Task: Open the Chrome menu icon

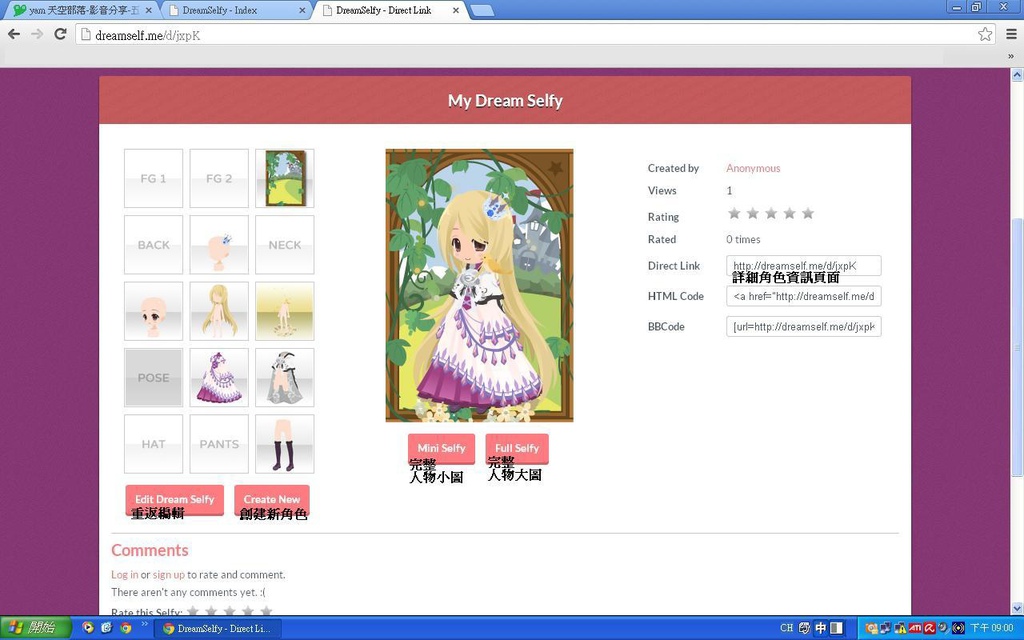Action: click(x=1011, y=34)
